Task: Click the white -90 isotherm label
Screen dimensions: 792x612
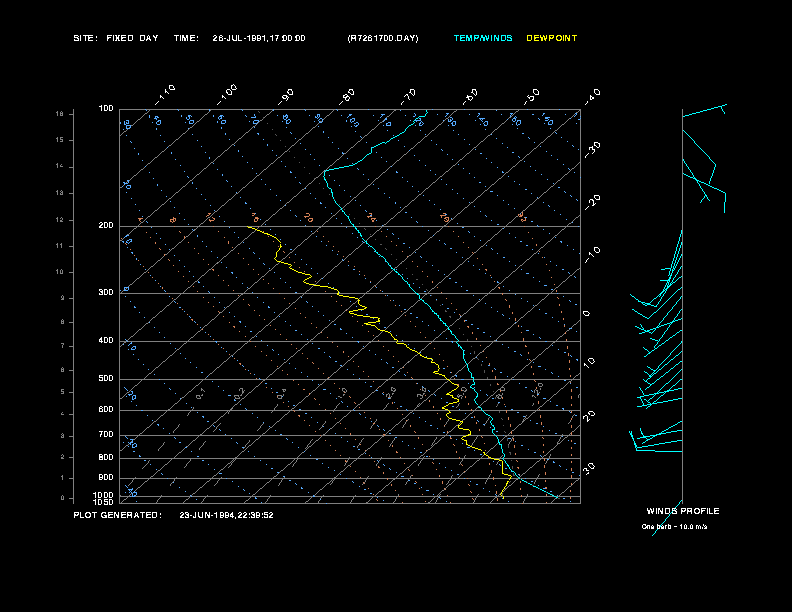Action: (x=286, y=96)
